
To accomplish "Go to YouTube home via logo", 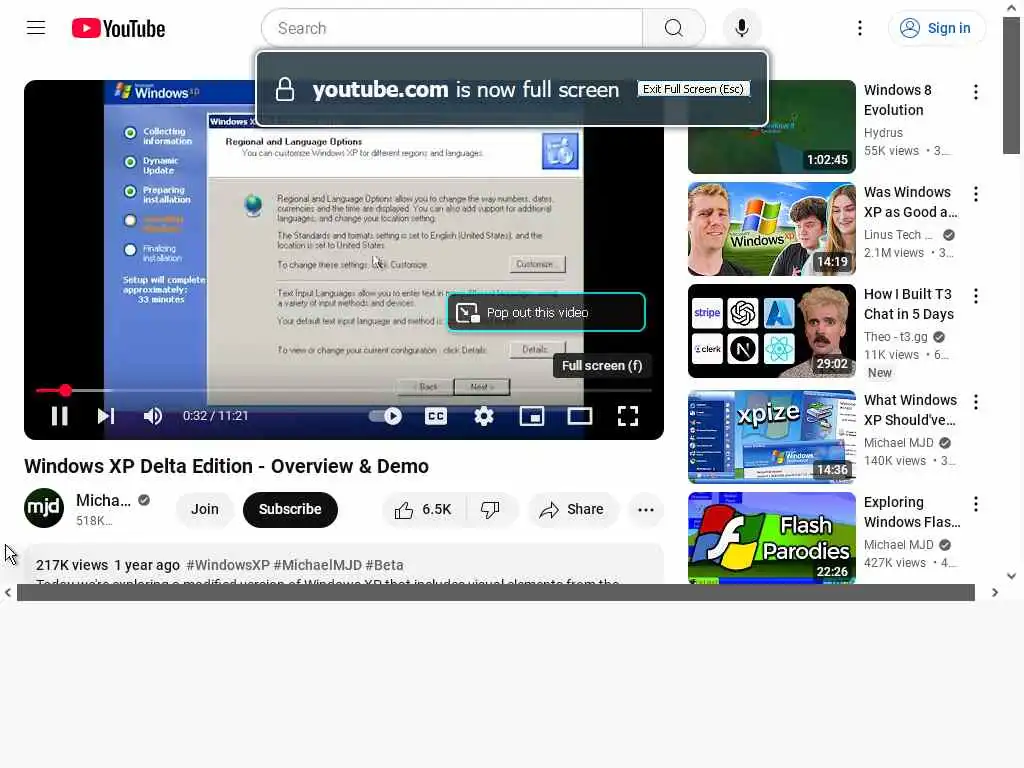I will (x=118, y=28).
